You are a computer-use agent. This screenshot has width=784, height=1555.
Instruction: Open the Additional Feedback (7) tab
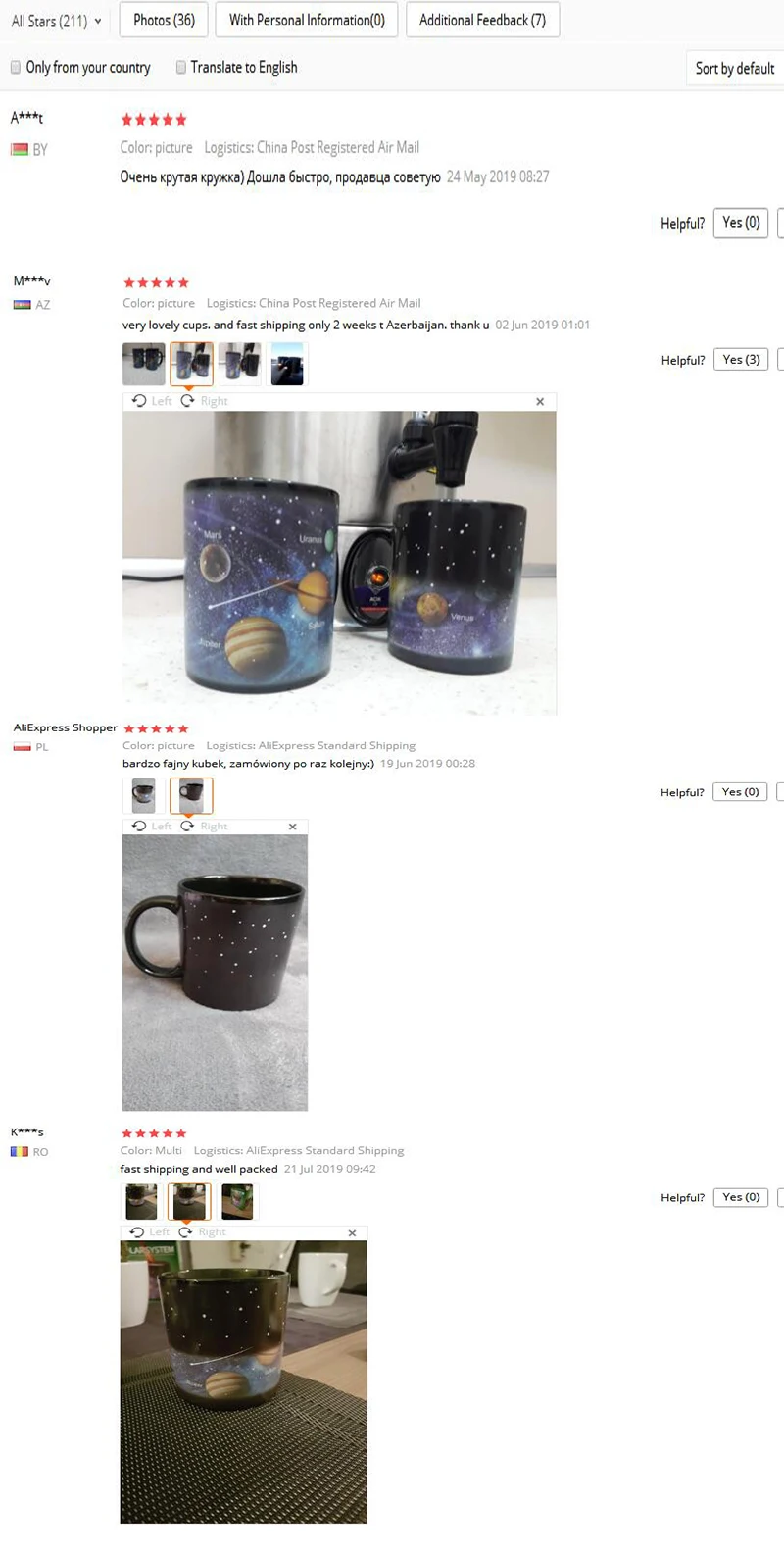[x=482, y=20]
